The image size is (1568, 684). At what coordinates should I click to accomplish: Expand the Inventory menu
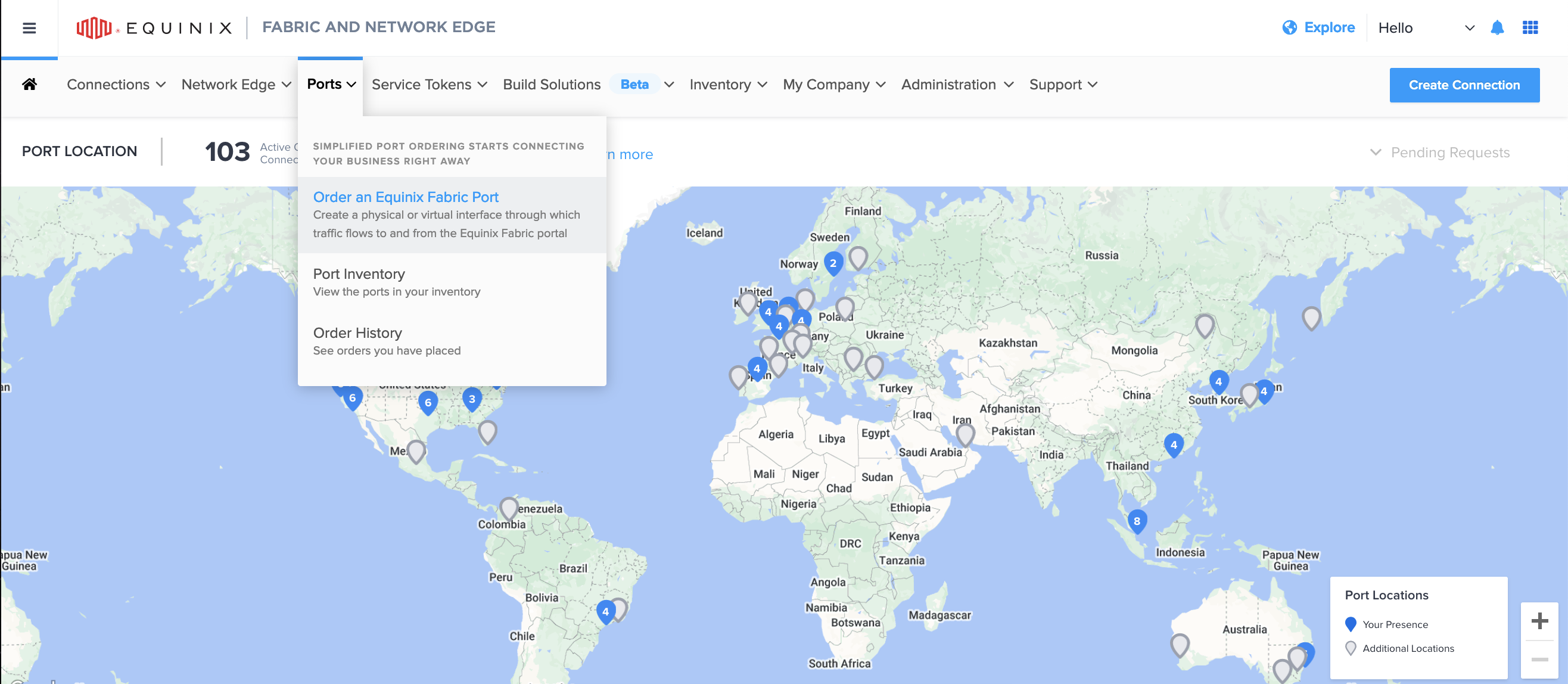728,85
